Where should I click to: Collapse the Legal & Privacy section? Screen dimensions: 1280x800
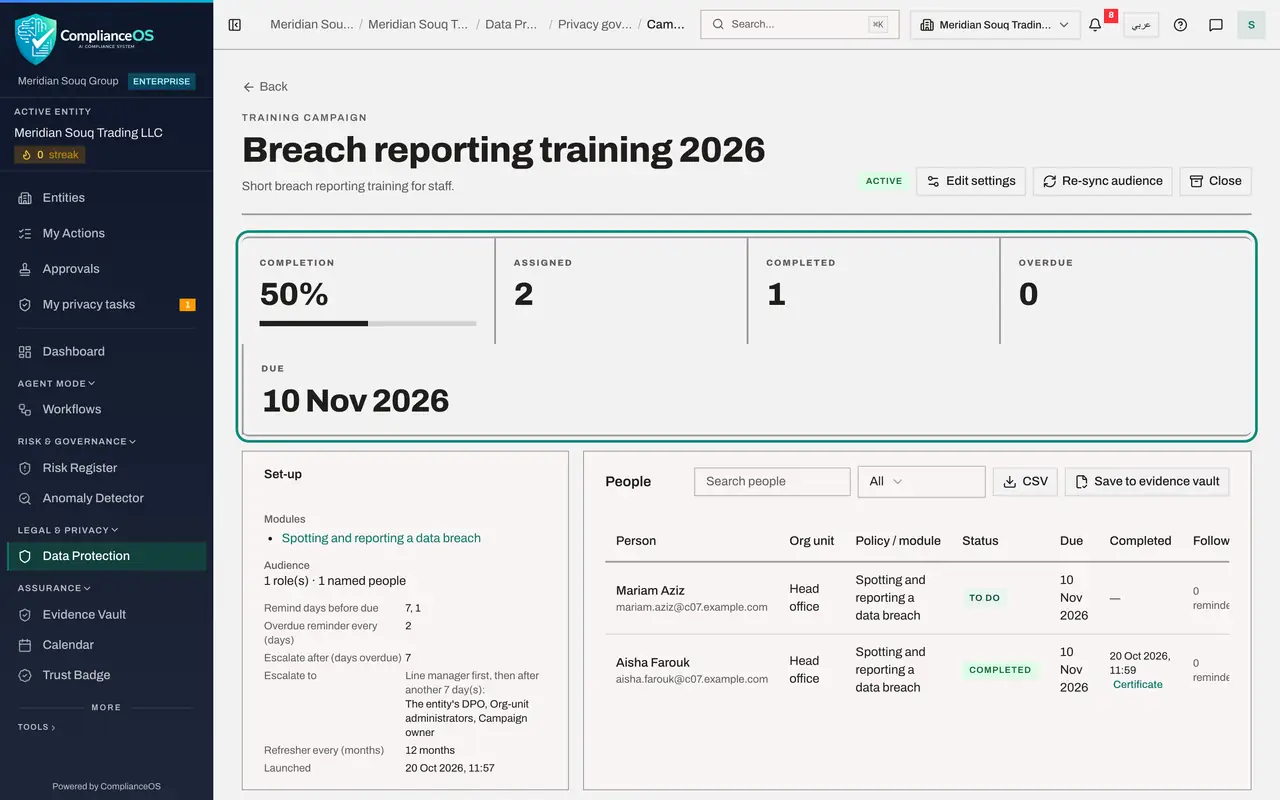pyautogui.click(x=68, y=530)
